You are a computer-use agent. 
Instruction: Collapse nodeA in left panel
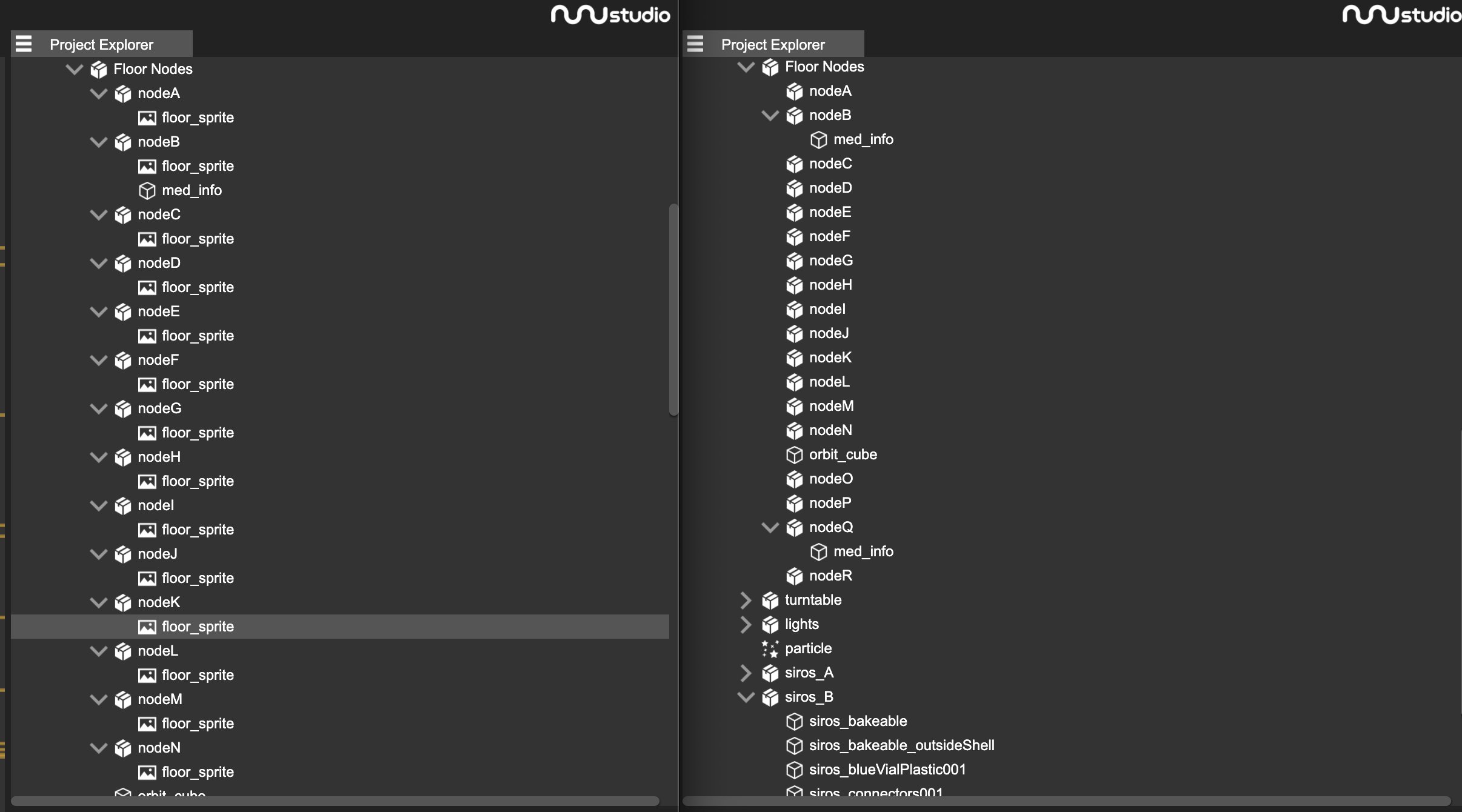pyautogui.click(x=98, y=94)
